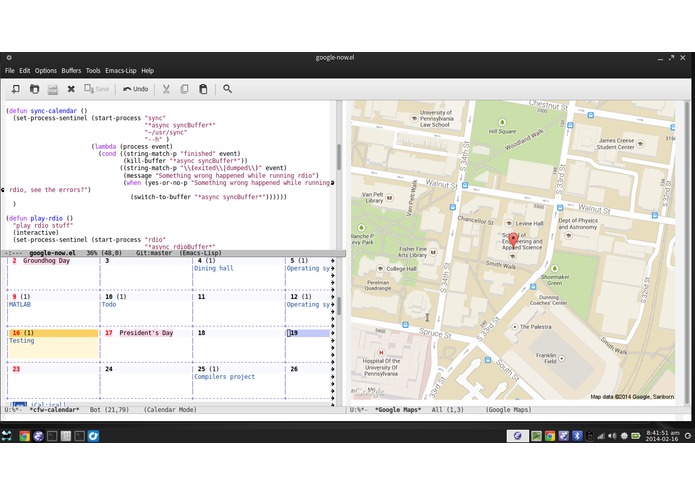Click the James Creese Student Center marker
The width and height of the screenshot is (695, 494).
[640, 144]
